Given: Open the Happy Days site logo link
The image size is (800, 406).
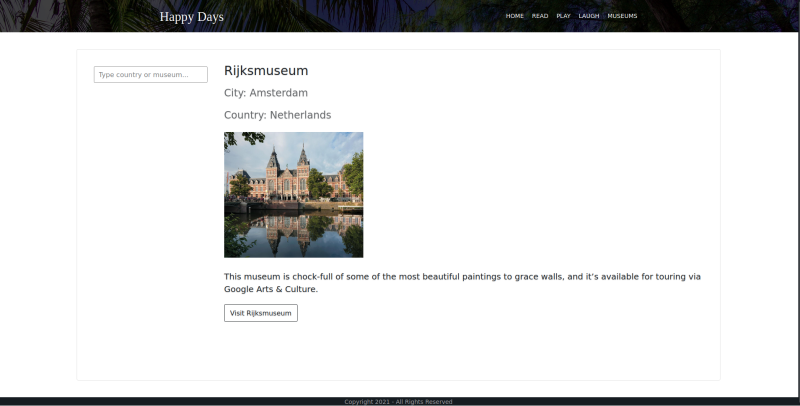Looking at the screenshot, I should 191,17.
